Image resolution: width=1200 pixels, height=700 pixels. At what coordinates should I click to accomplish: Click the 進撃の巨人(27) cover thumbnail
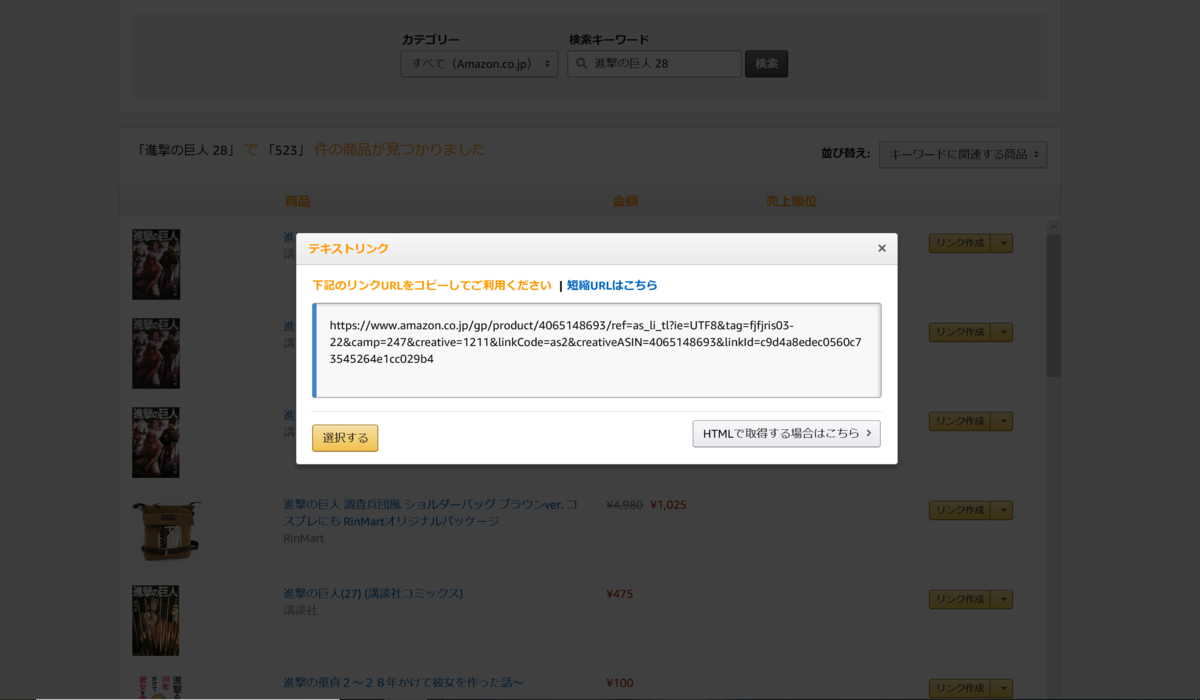[x=155, y=620]
